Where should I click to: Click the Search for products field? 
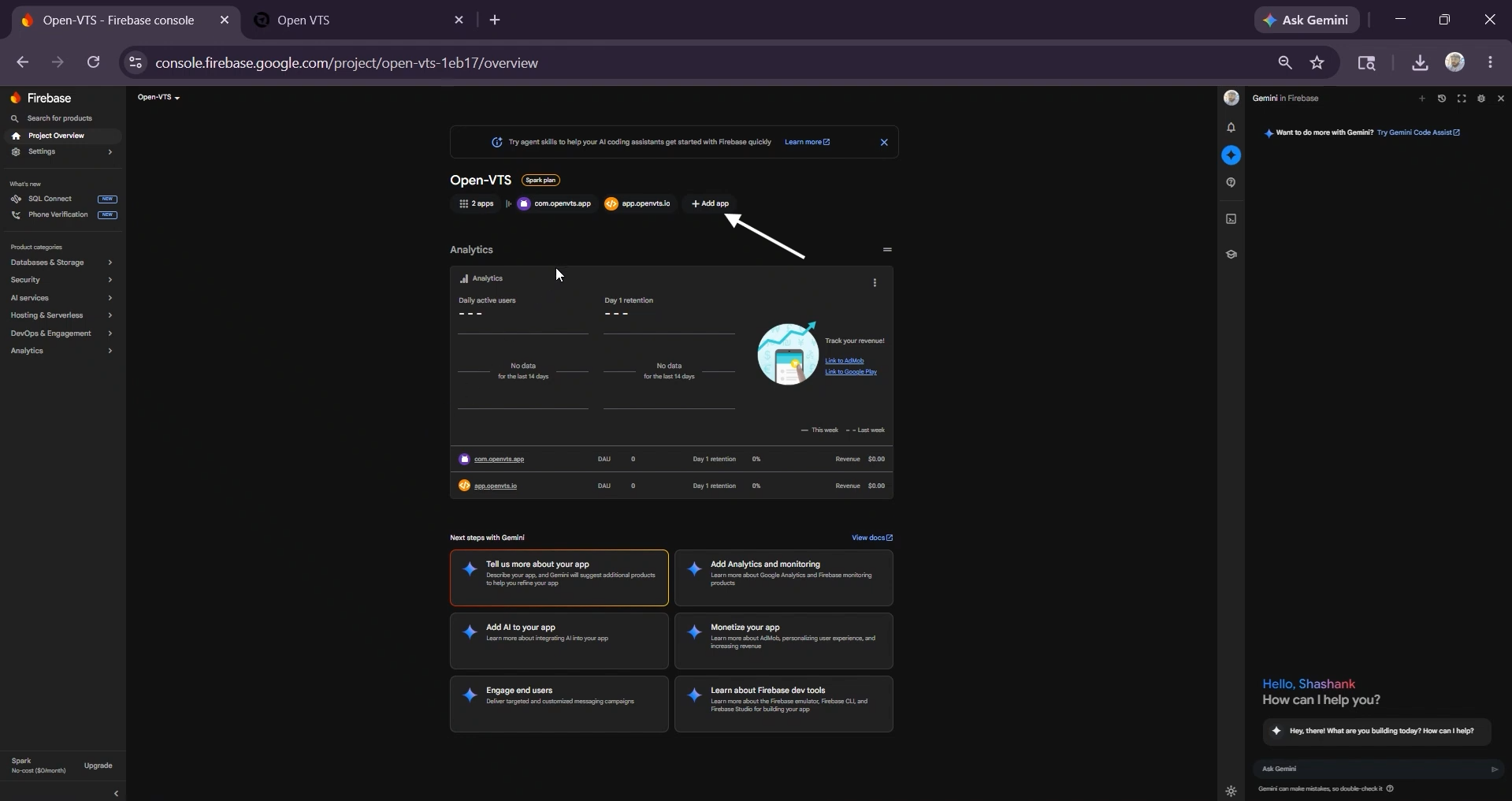[62, 118]
